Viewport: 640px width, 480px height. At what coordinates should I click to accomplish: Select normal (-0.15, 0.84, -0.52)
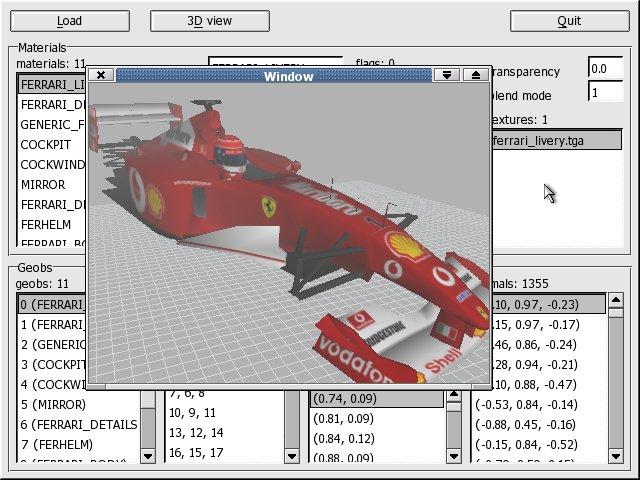coord(539,444)
